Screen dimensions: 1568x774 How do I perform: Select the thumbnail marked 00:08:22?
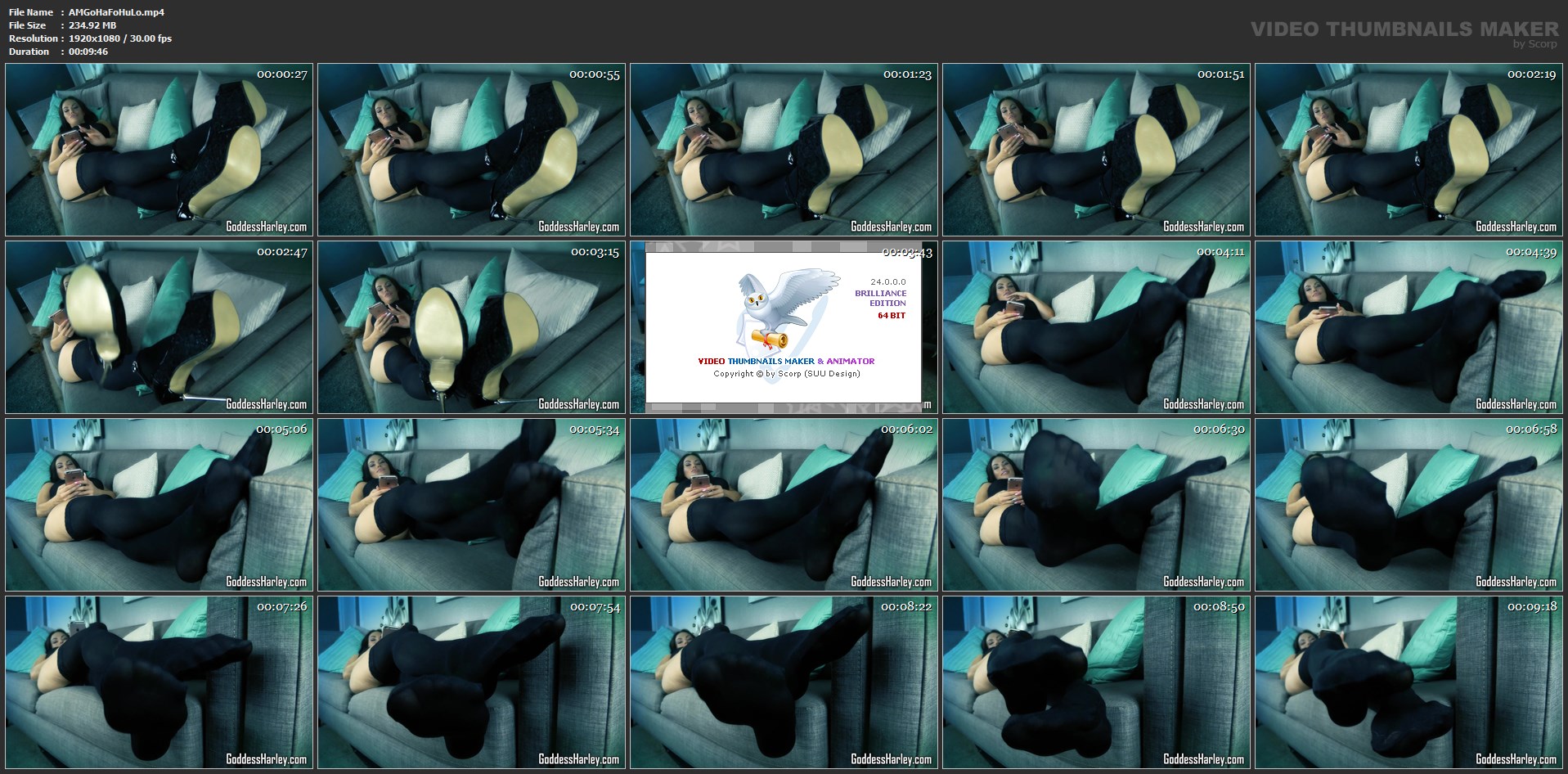click(784, 682)
